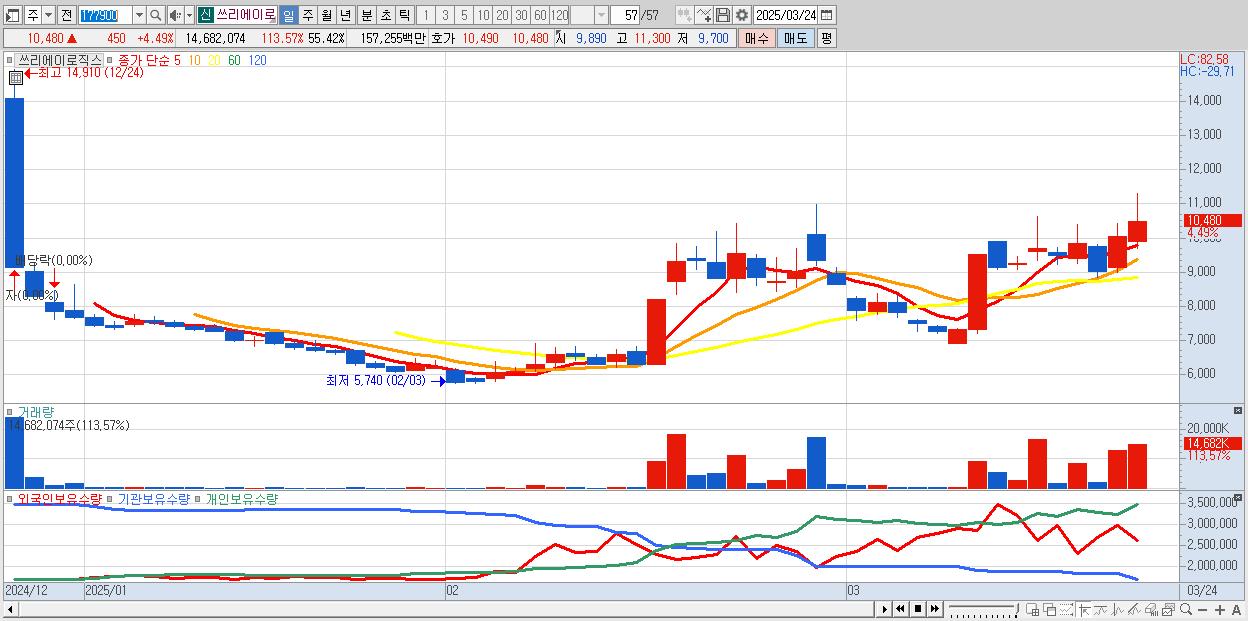Image resolution: width=1248 pixels, height=621 pixels.
Task: Click the green 신 badge icon
Action: (206, 15)
